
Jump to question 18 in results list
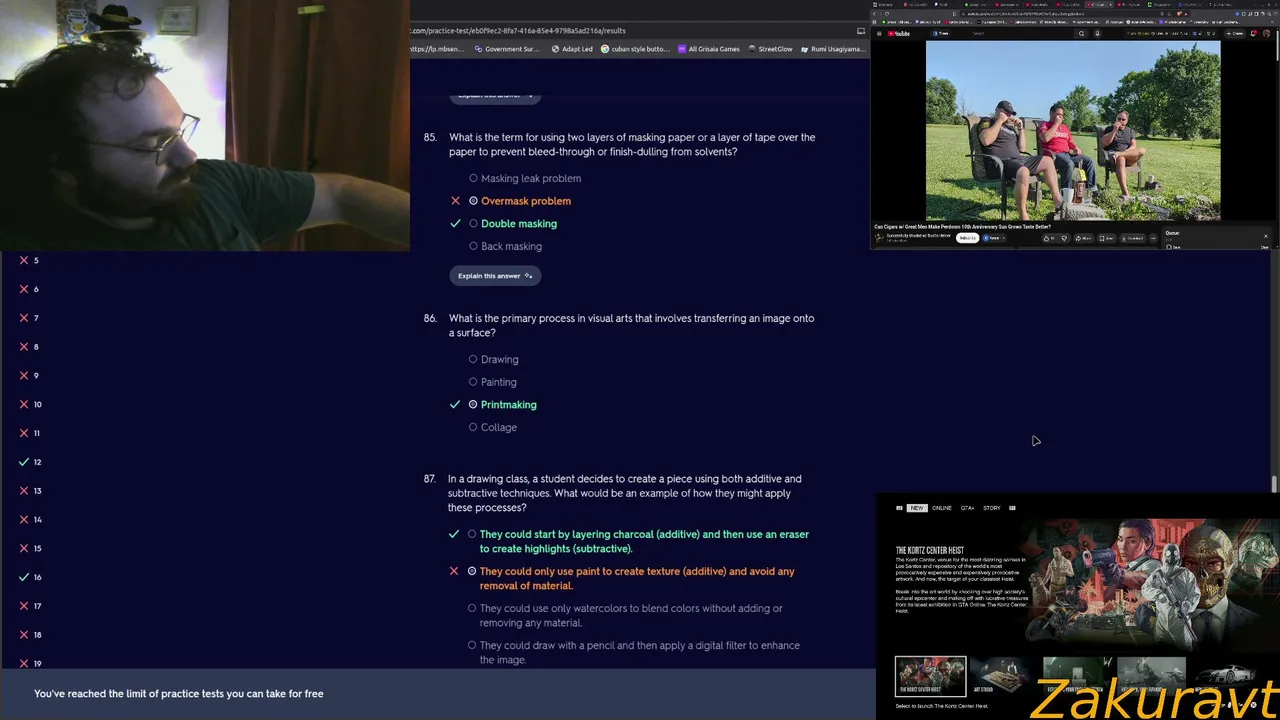click(31, 635)
